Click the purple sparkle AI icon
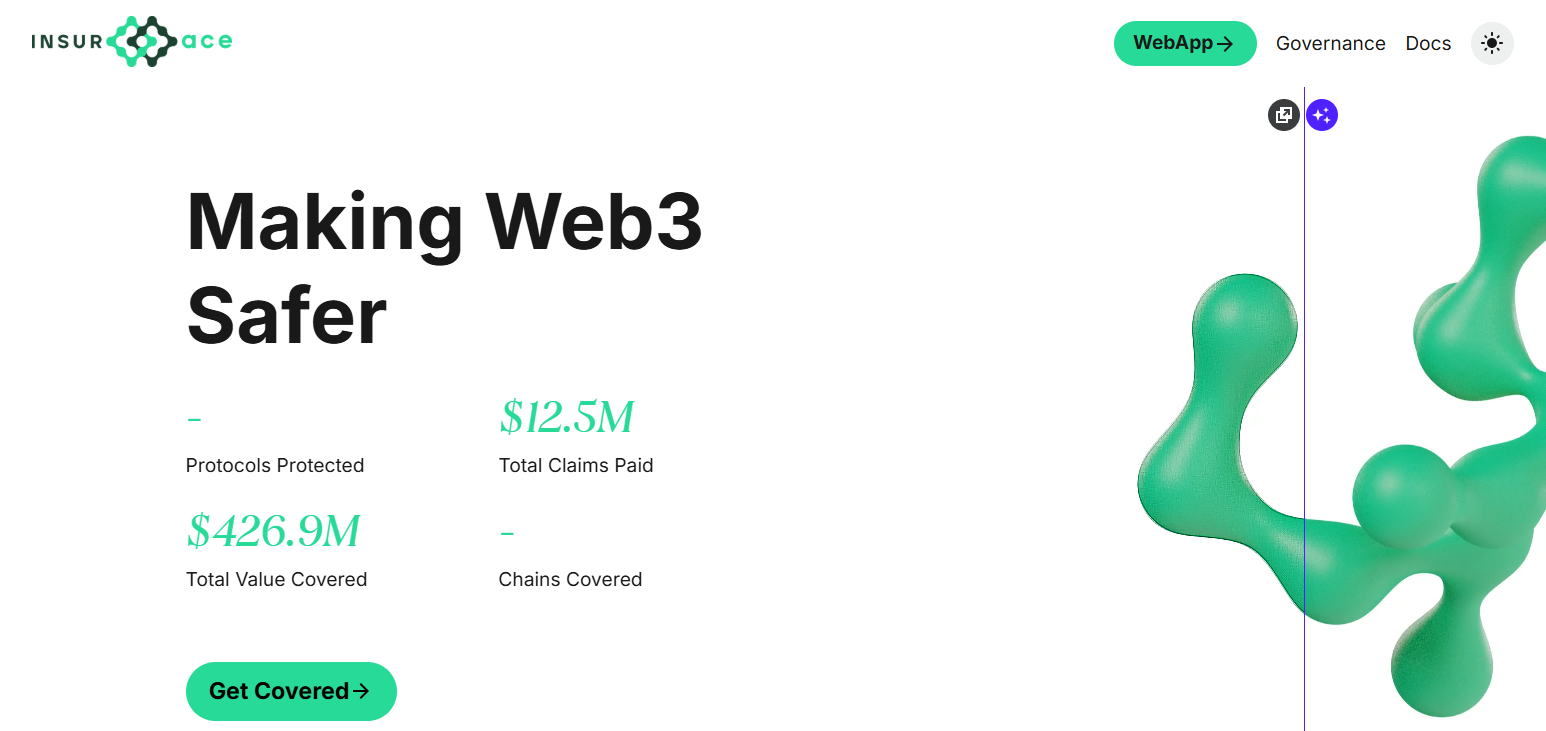 pyautogui.click(x=1322, y=115)
